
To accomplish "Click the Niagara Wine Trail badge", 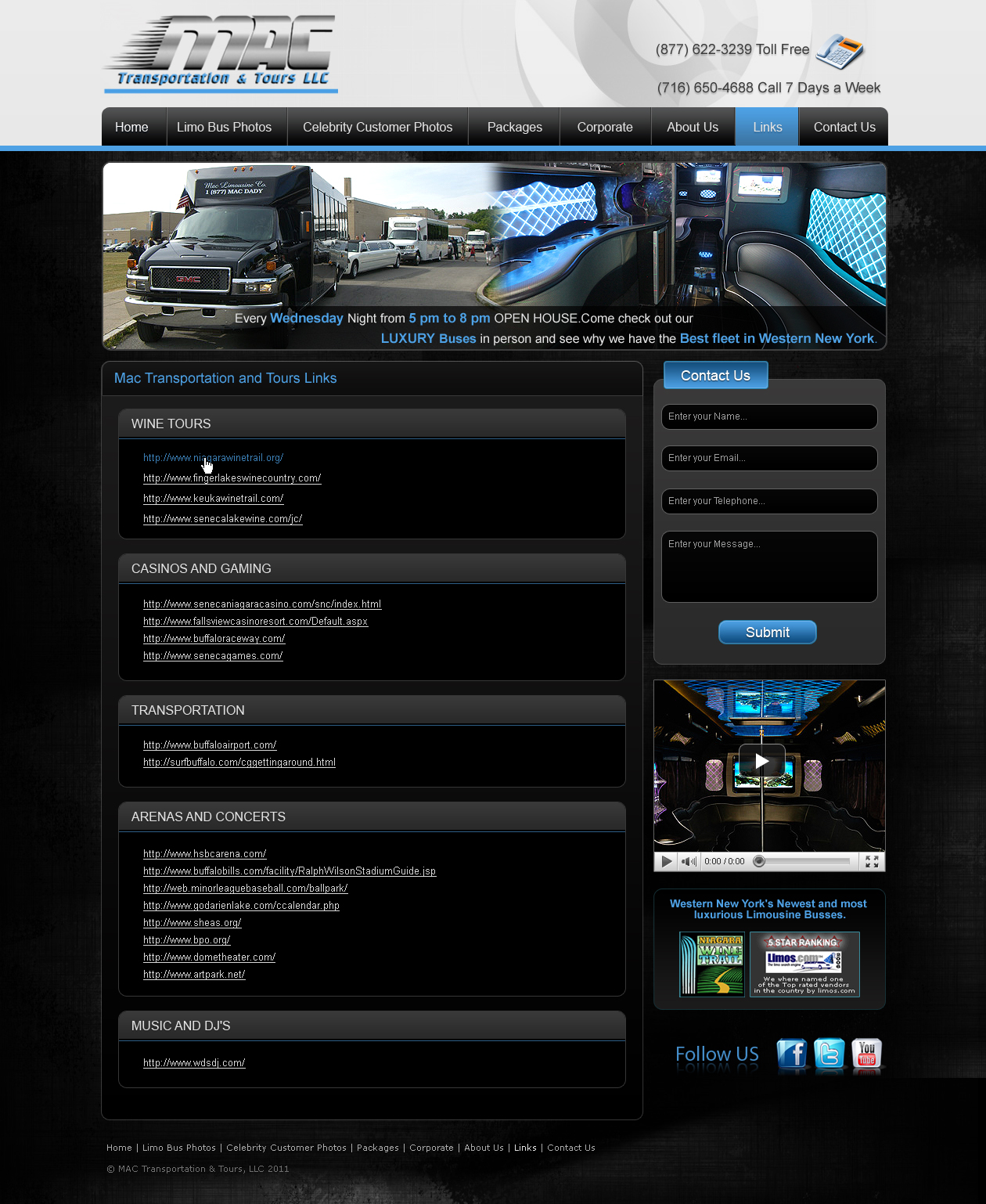I will tap(711, 964).
